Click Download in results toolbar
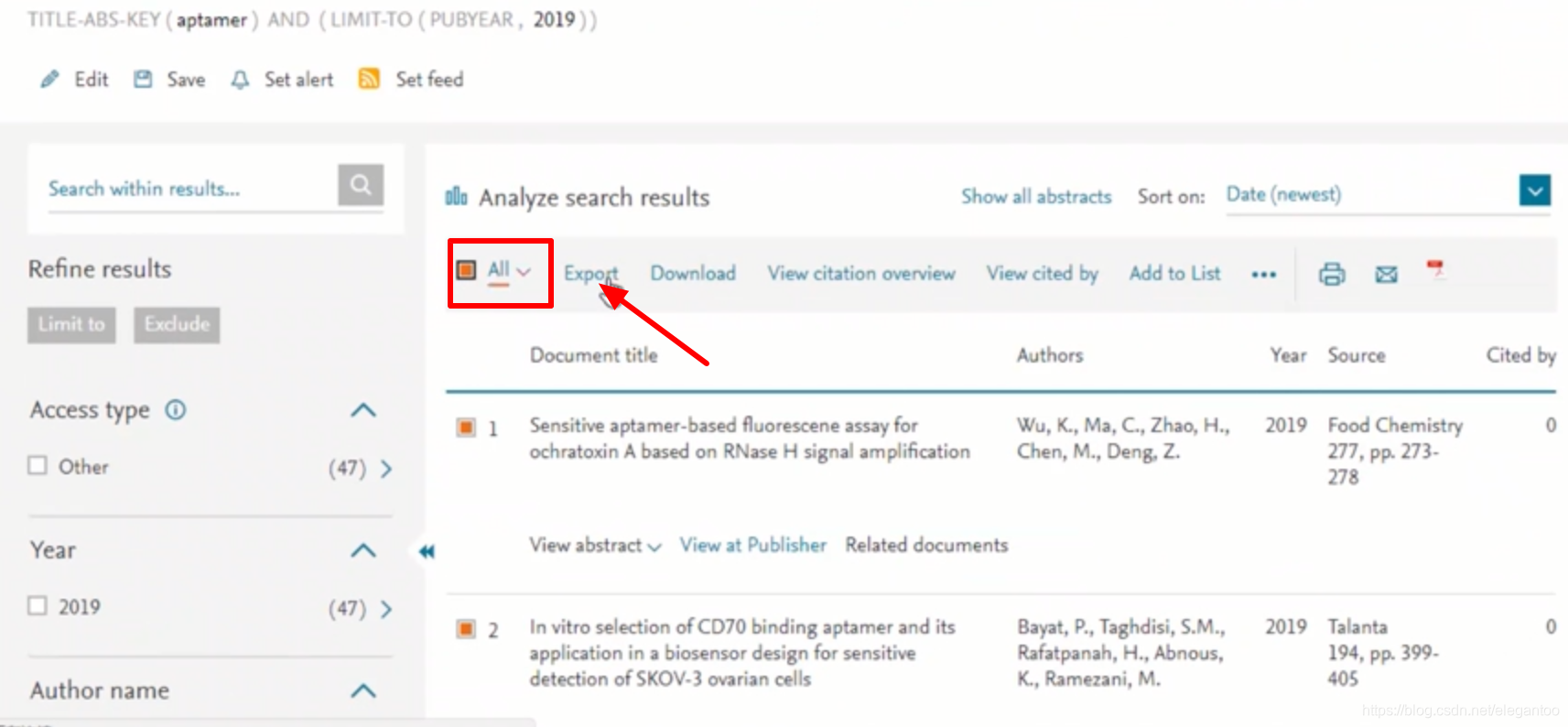The width and height of the screenshot is (1568, 727). [693, 274]
